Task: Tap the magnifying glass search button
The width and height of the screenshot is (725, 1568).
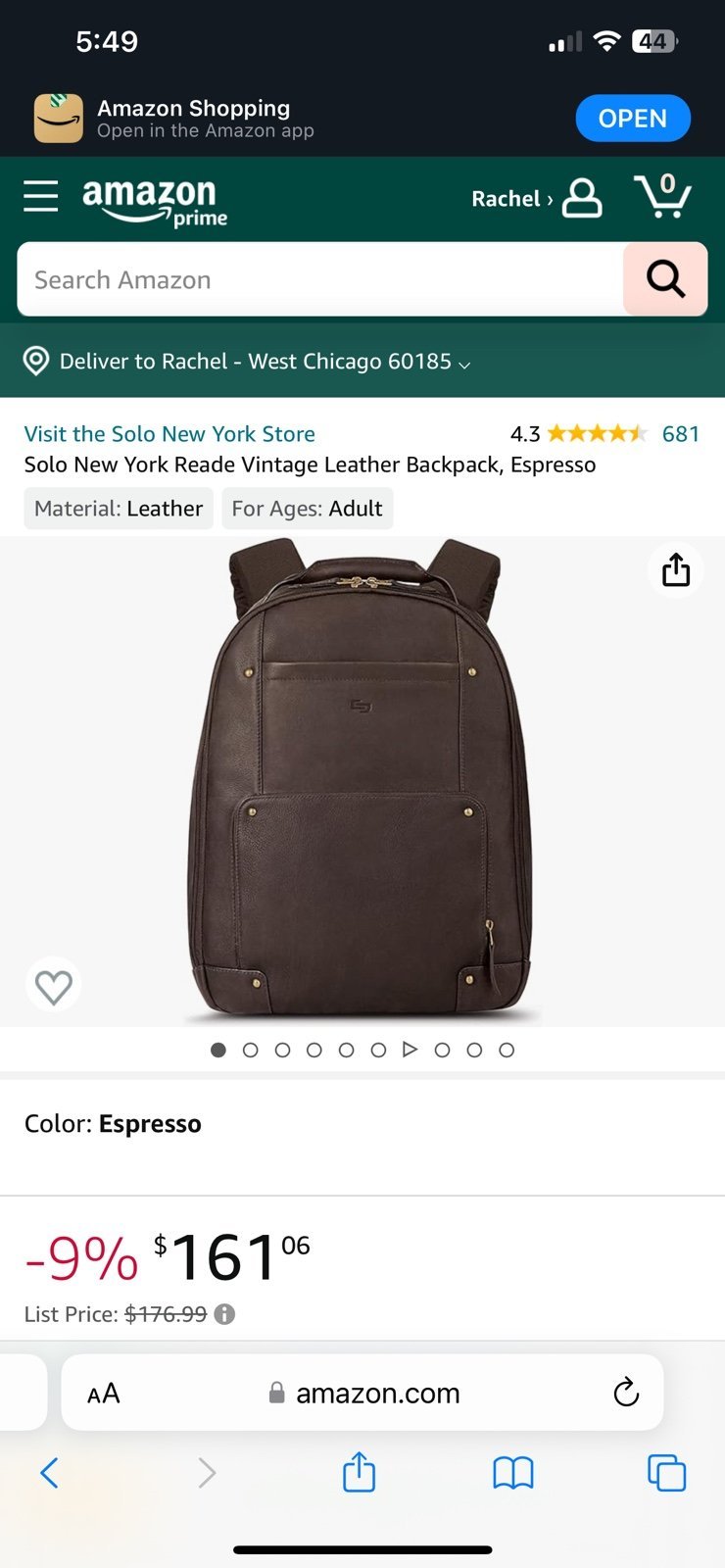Action: (665, 279)
